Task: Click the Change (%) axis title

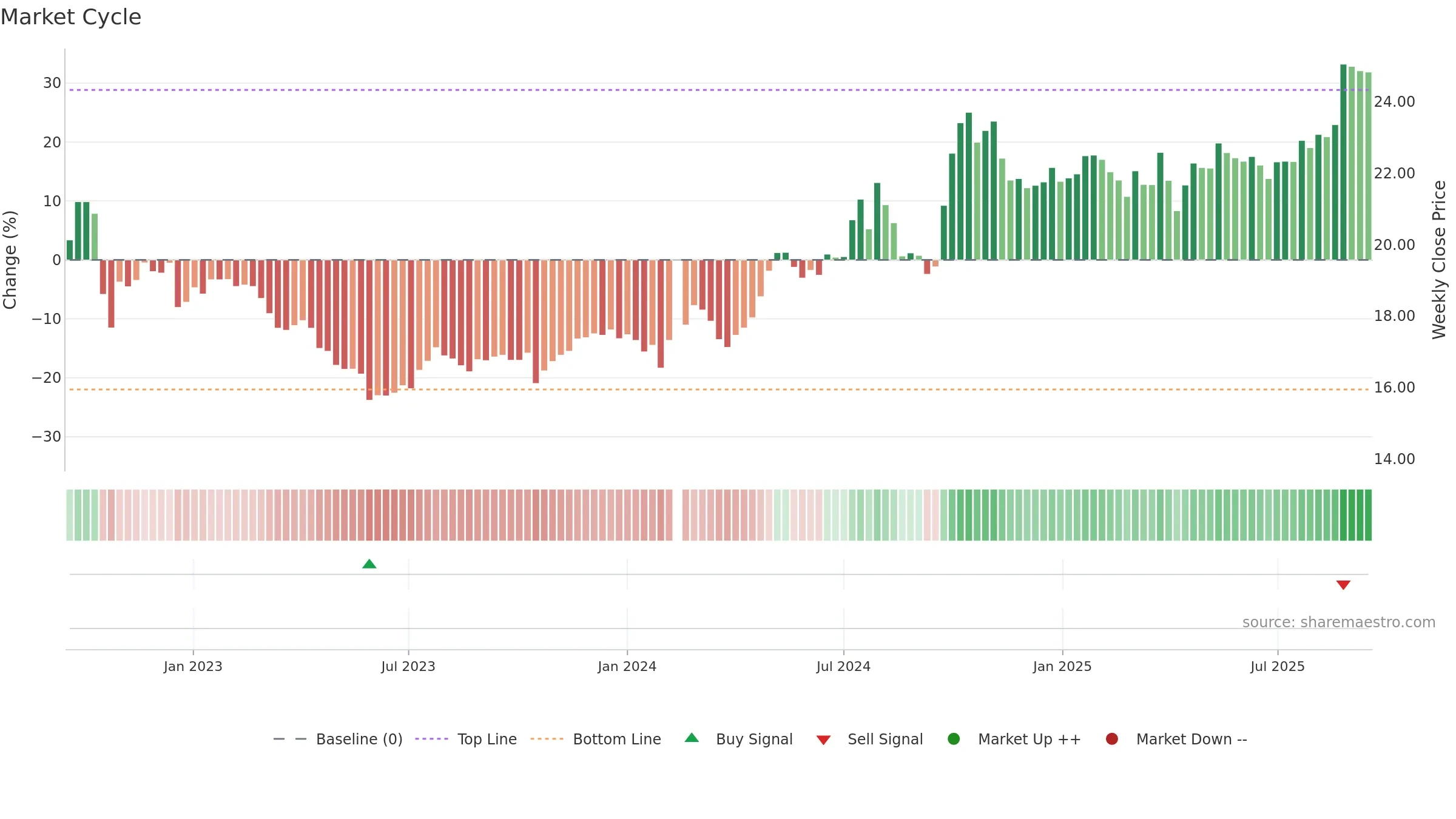Action: [10, 260]
